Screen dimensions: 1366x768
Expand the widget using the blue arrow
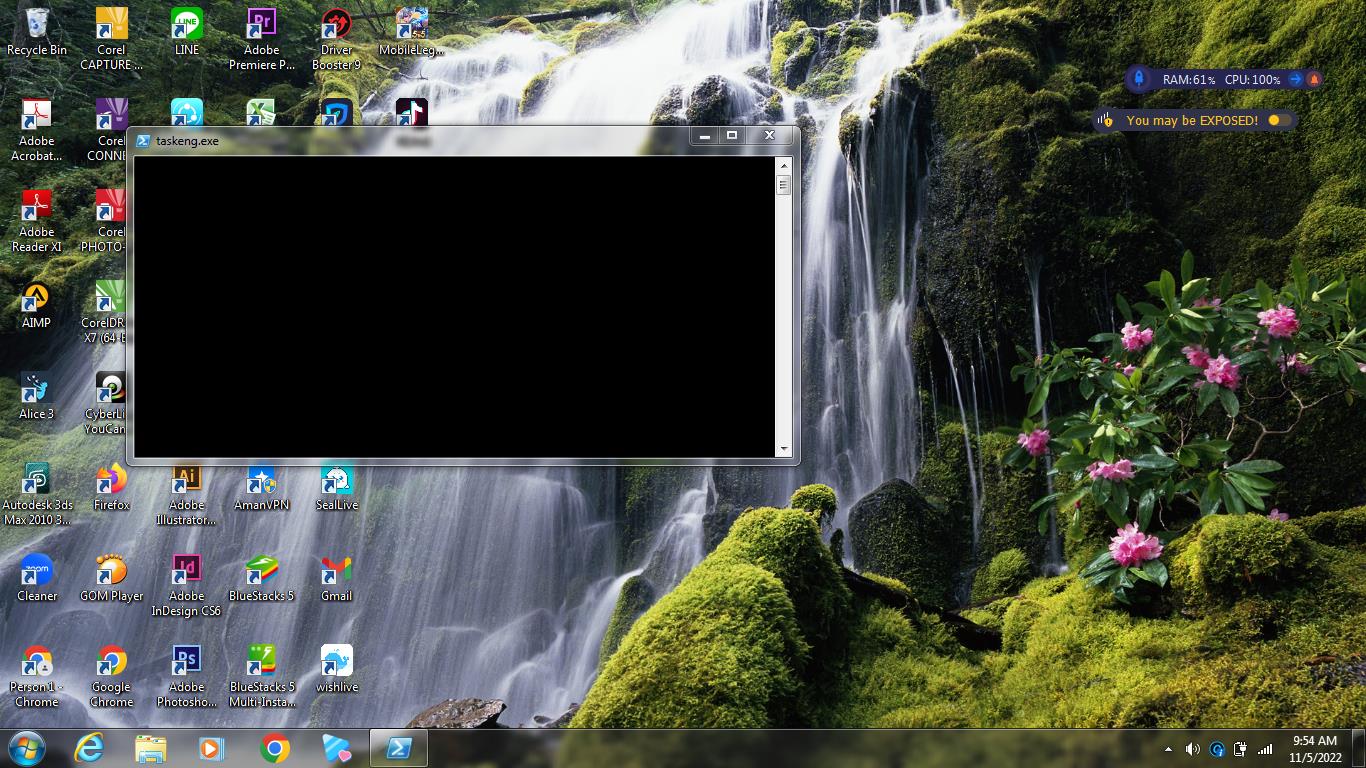click(1295, 80)
